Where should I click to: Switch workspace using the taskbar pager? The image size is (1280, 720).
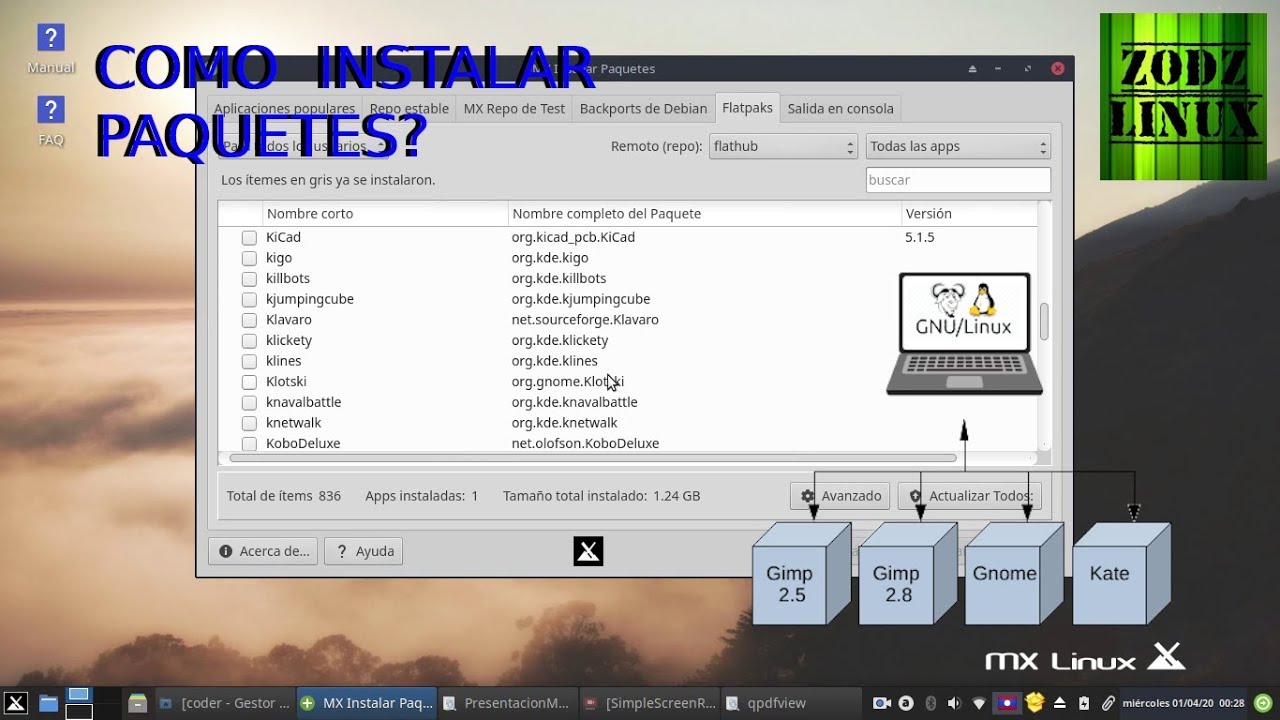coord(79,703)
